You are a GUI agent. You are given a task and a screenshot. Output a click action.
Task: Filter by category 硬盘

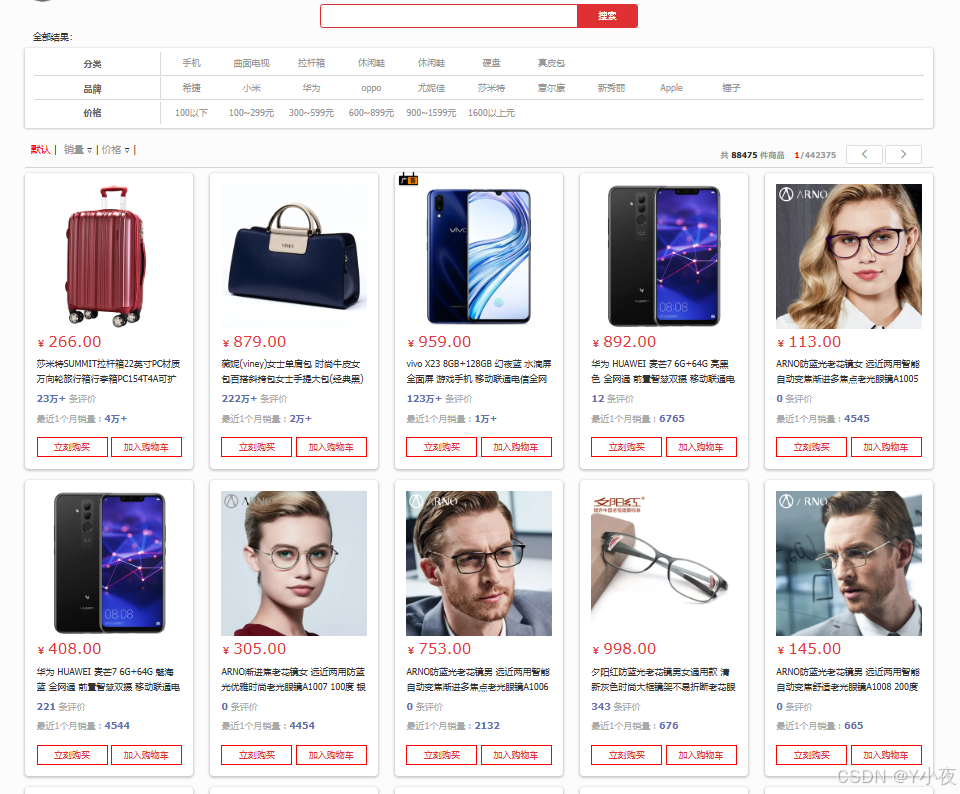tap(491, 63)
